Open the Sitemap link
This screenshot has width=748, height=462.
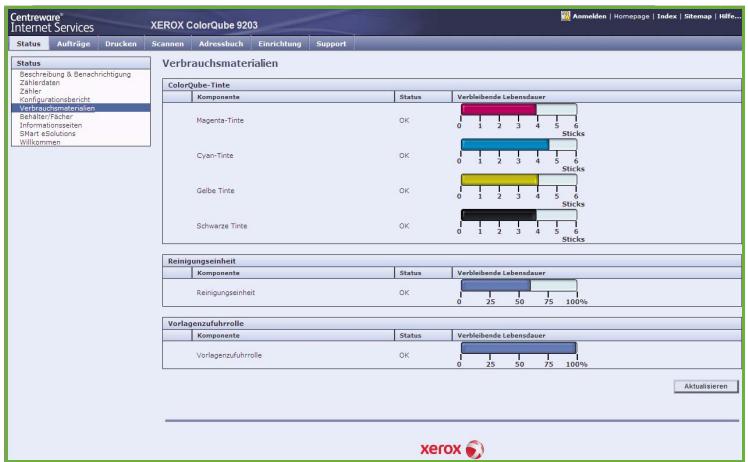coord(697,16)
